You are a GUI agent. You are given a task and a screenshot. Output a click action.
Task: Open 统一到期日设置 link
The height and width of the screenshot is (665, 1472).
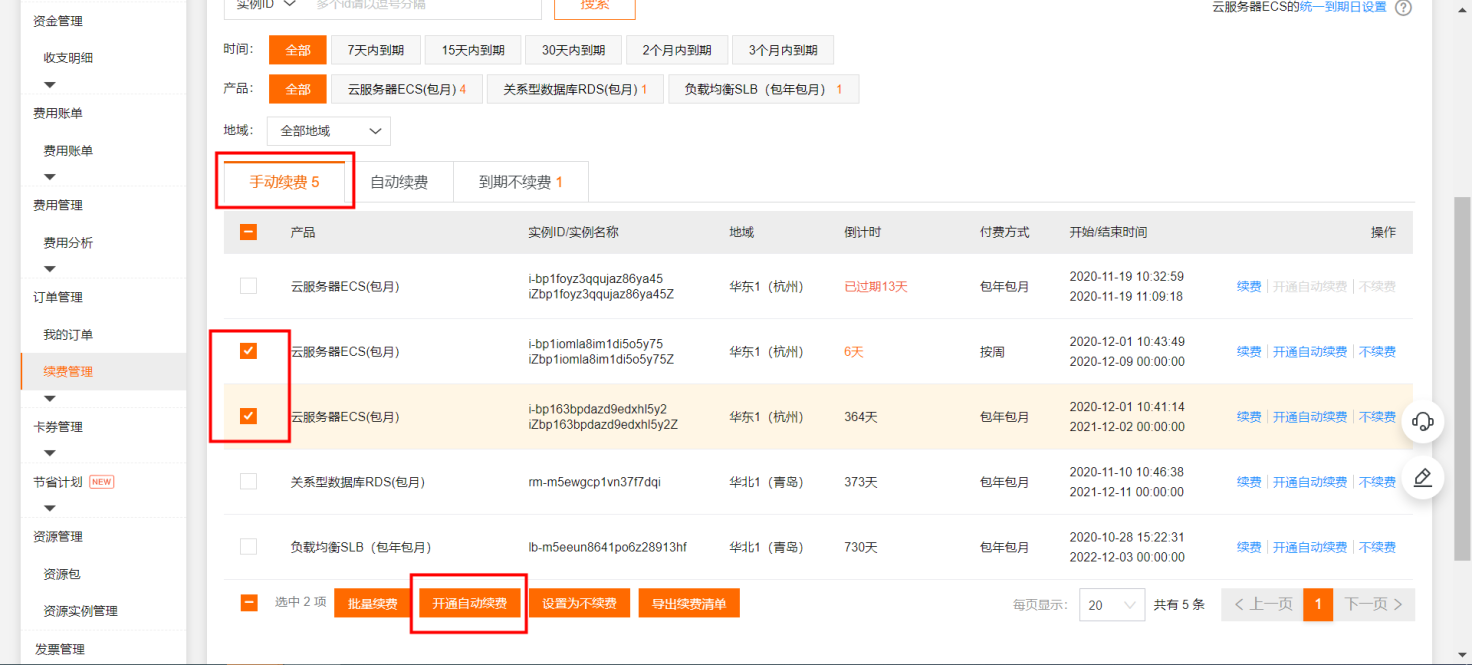(x=1343, y=7)
